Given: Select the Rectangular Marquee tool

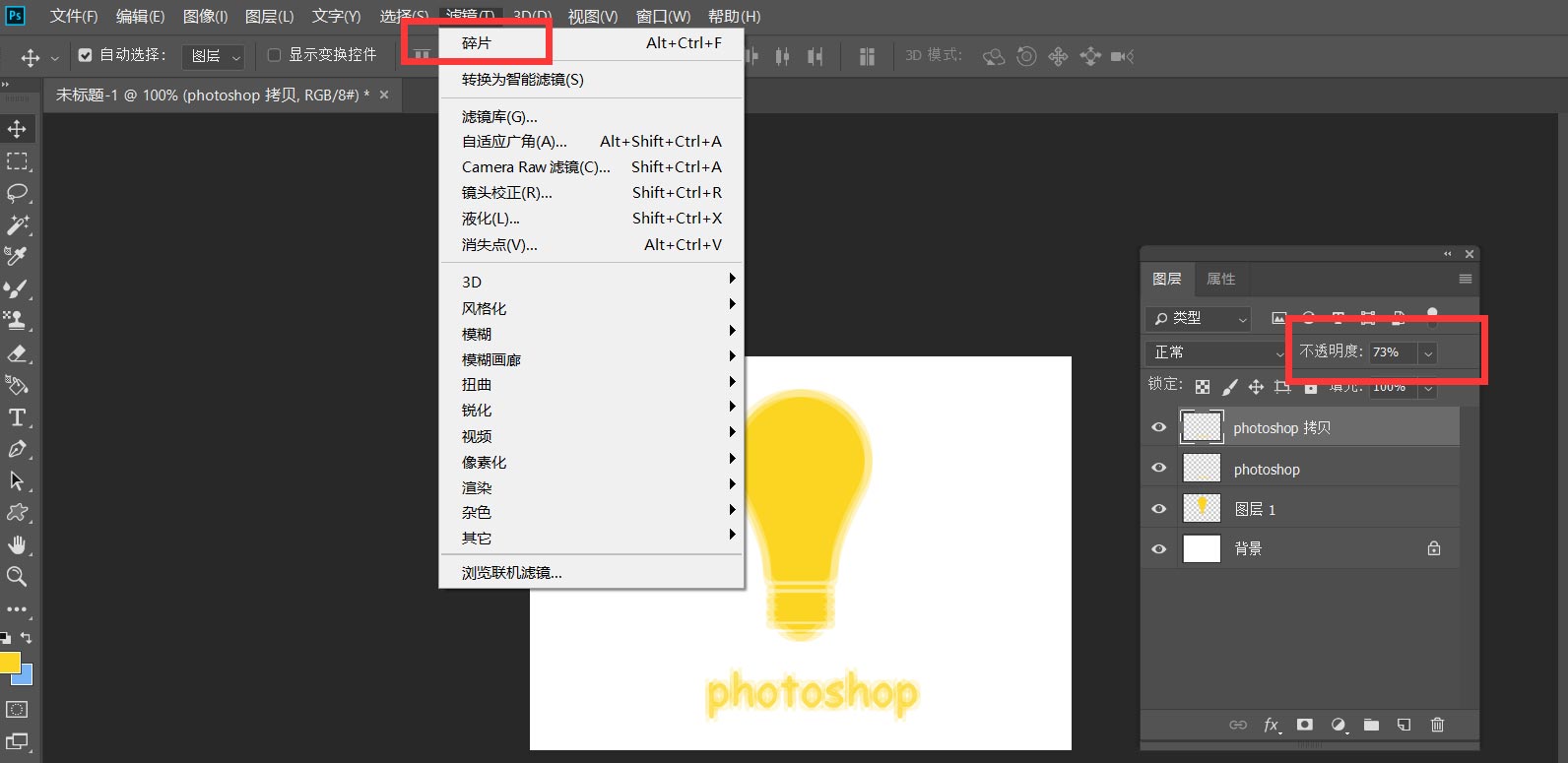Looking at the screenshot, I should 17,161.
